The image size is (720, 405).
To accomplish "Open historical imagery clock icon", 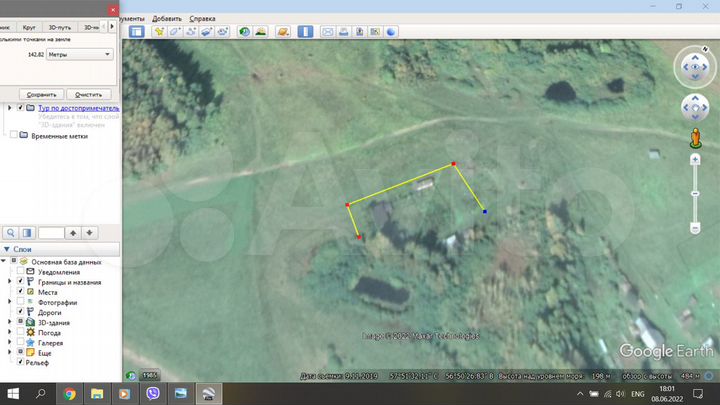I will pyautogui.click(x=244, y=32).
